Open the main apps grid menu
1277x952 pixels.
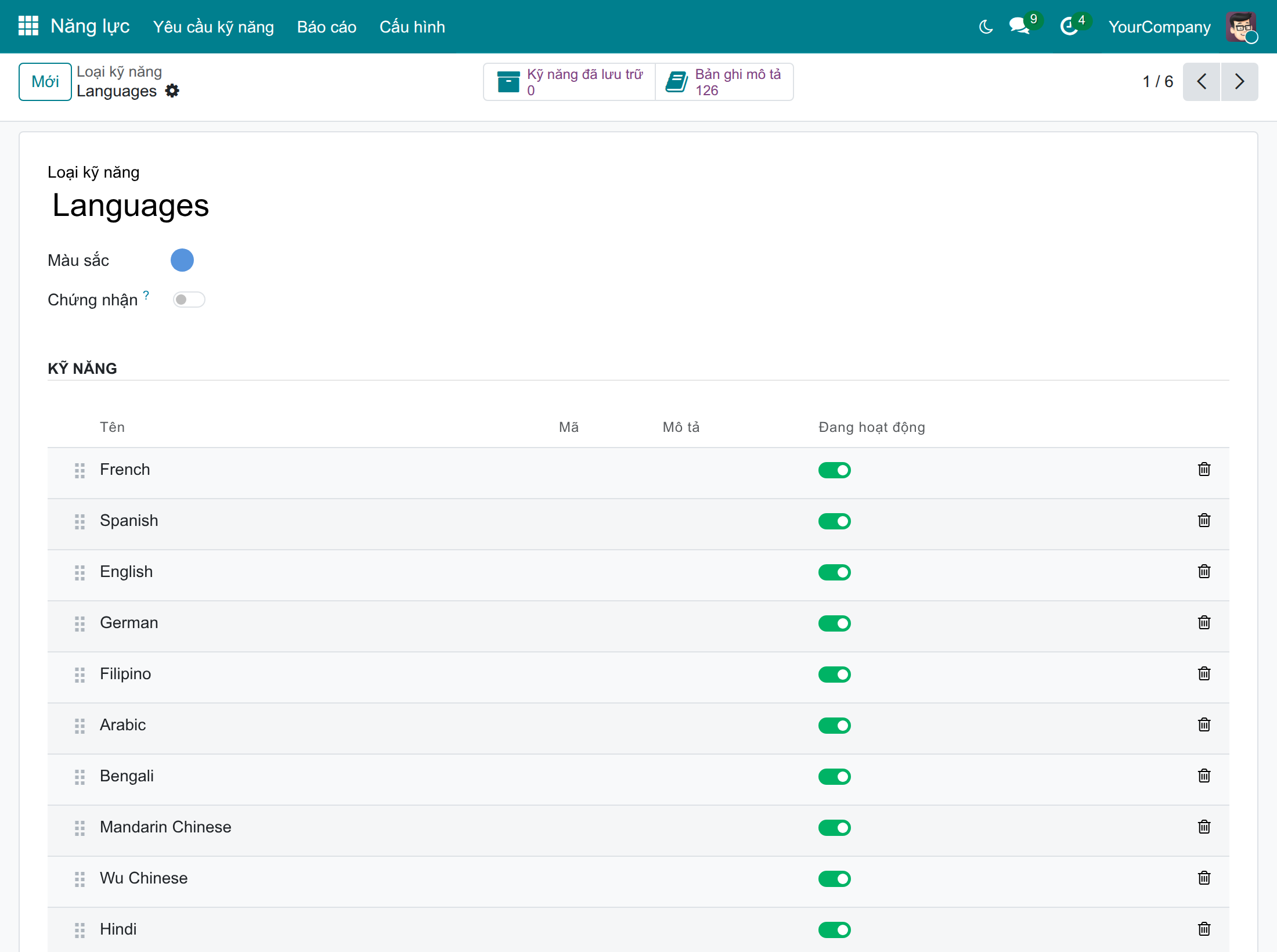point(28,26)
